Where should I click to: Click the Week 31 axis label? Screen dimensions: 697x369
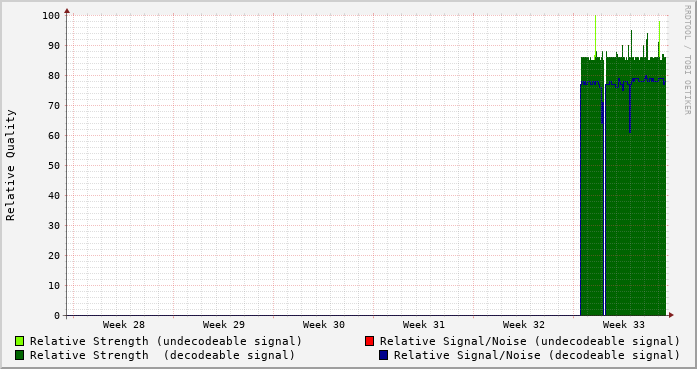424,325
